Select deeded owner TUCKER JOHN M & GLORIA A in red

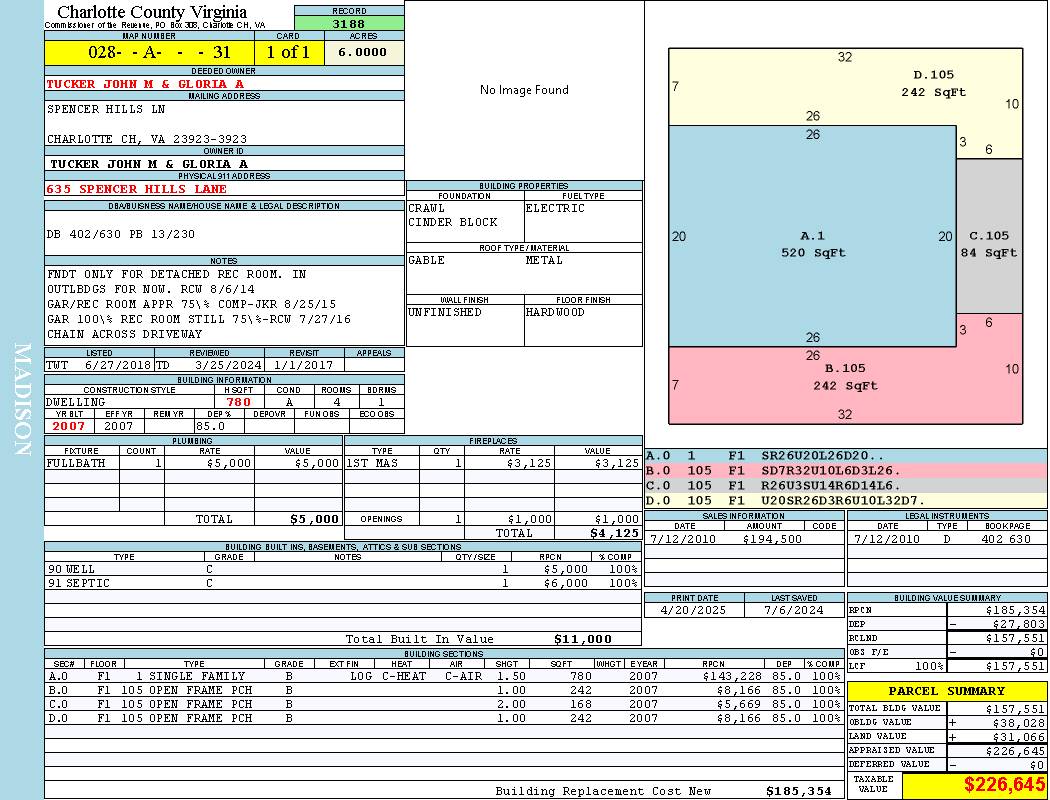click(x=145, y=84)
